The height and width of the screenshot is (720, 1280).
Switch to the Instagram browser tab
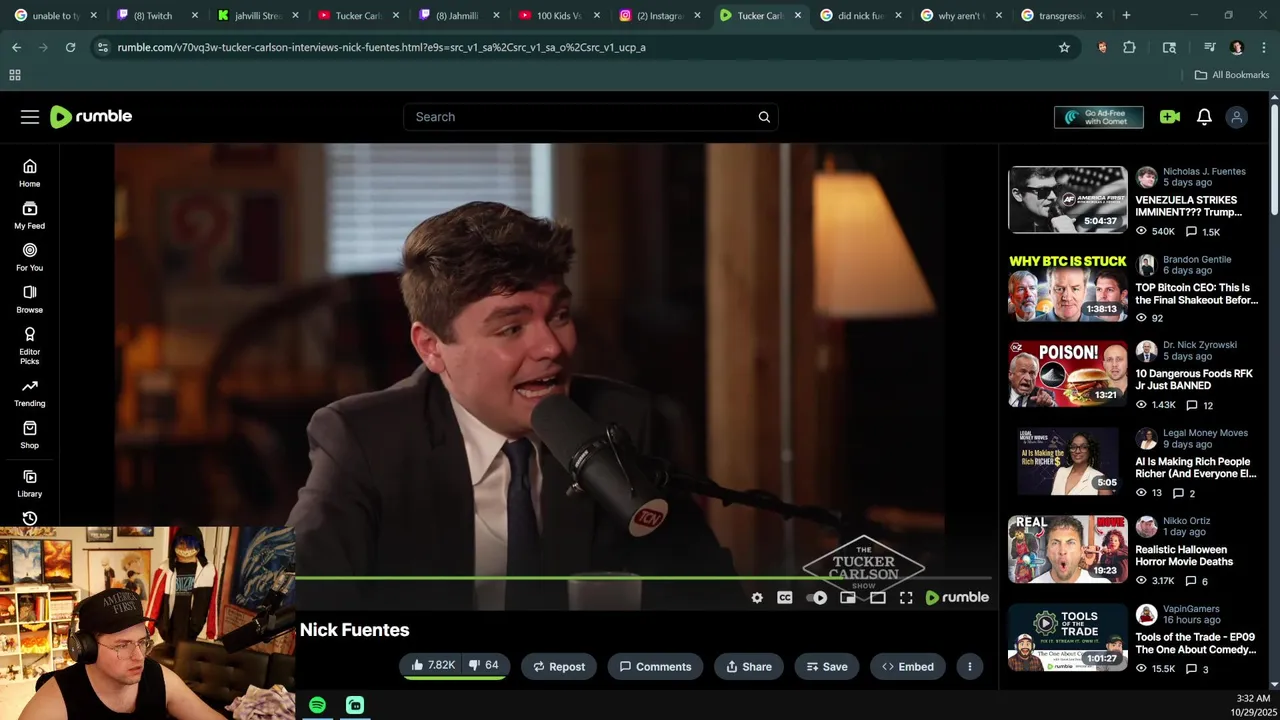[660, 15]
